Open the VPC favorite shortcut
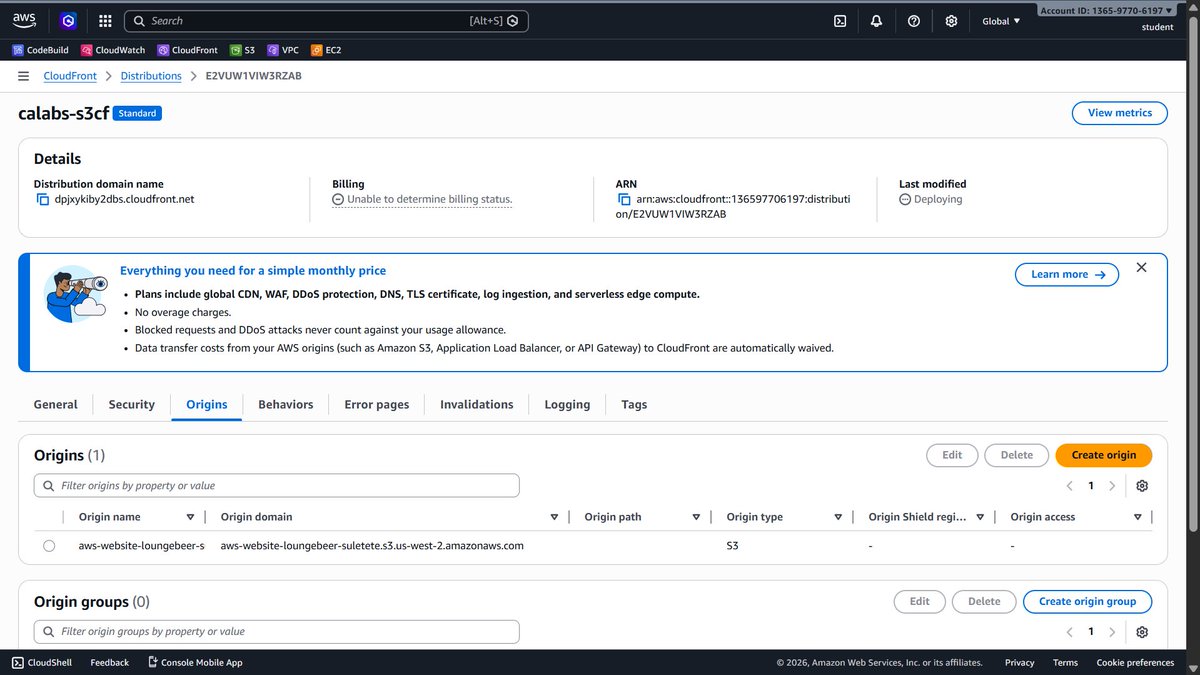The image size is (1200, 675). [x=283, y=50]
